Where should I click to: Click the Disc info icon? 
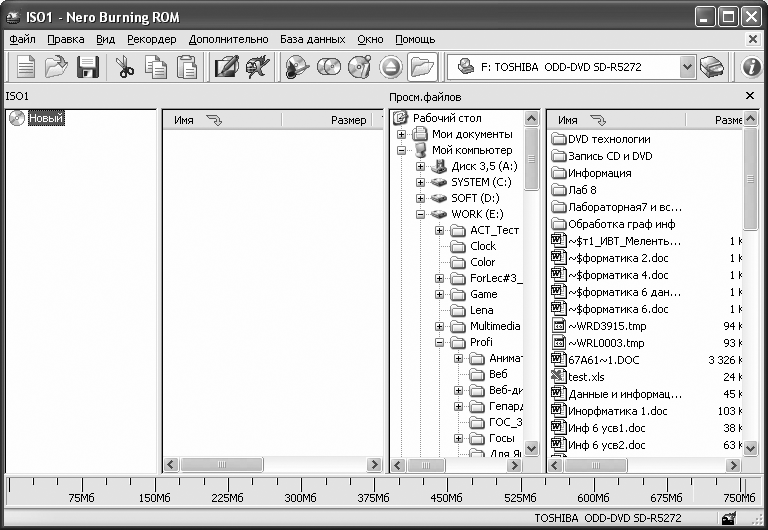[x=360, y=67]
